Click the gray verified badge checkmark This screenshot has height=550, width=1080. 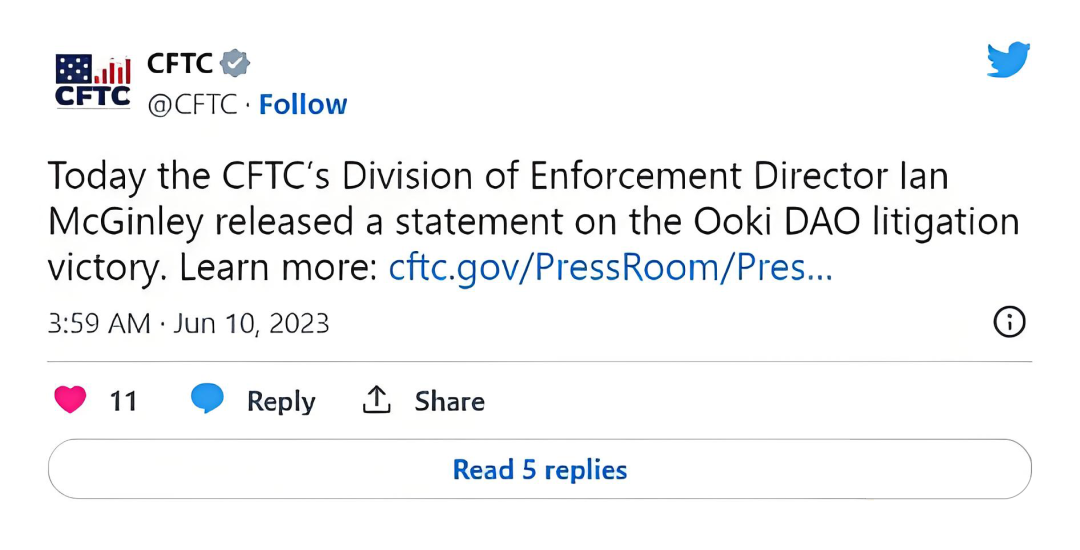(x=235, y=63)
